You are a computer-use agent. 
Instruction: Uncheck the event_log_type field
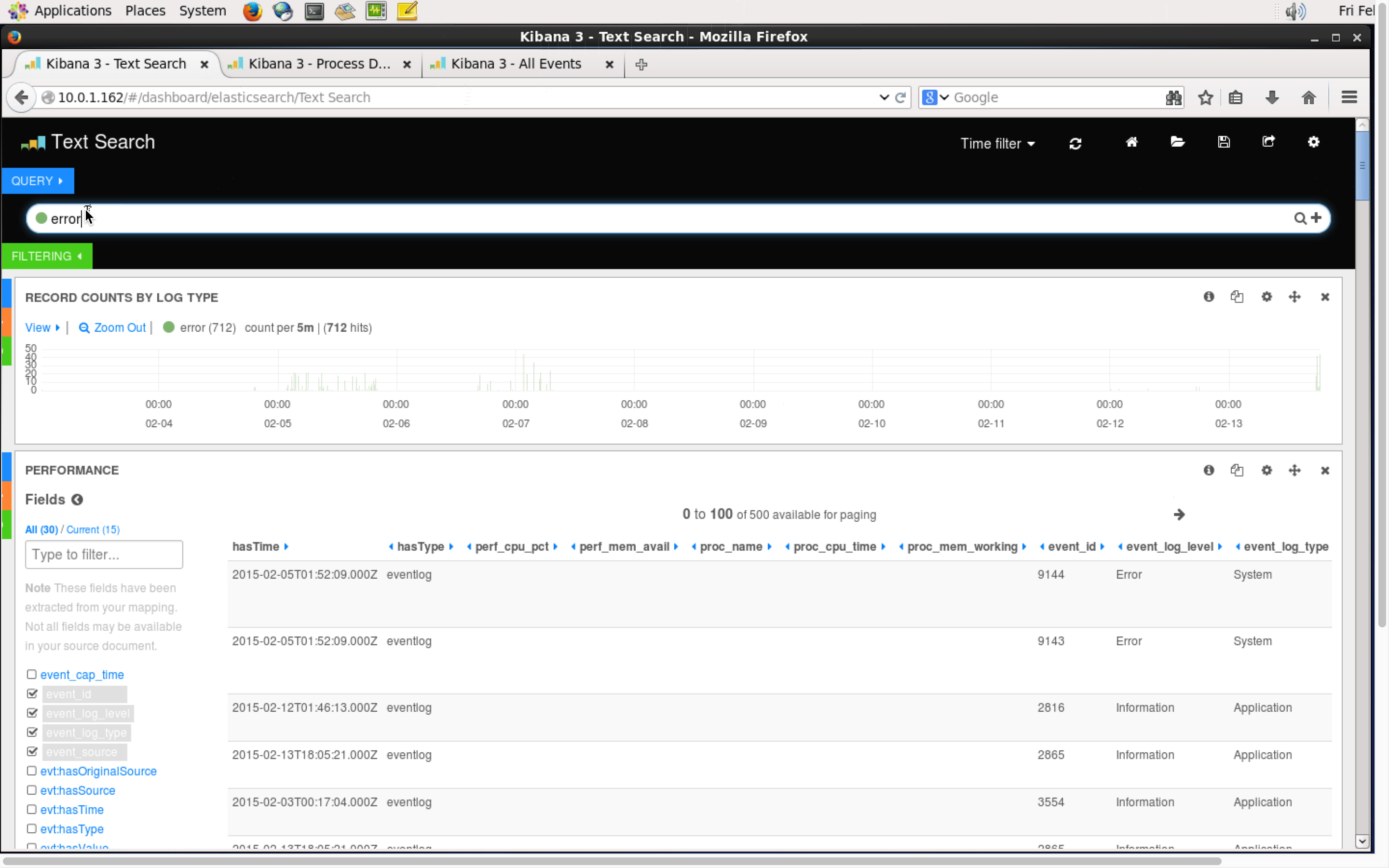(x=31, y=732)
